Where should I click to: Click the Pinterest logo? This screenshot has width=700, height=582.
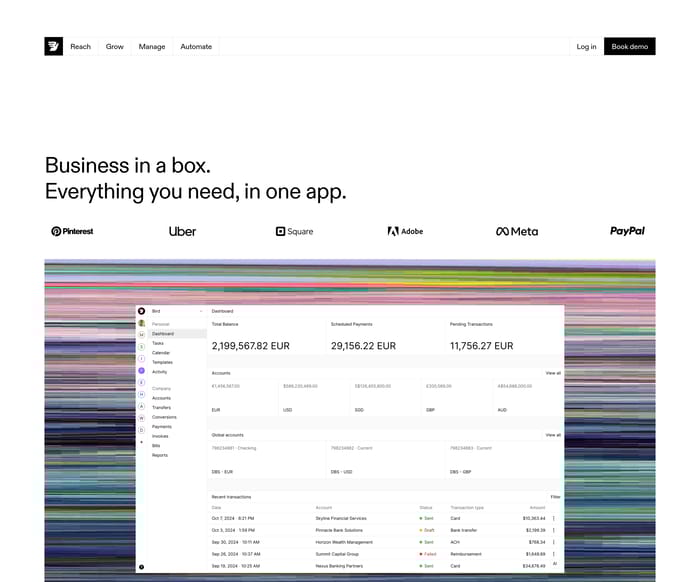[72, 231]
